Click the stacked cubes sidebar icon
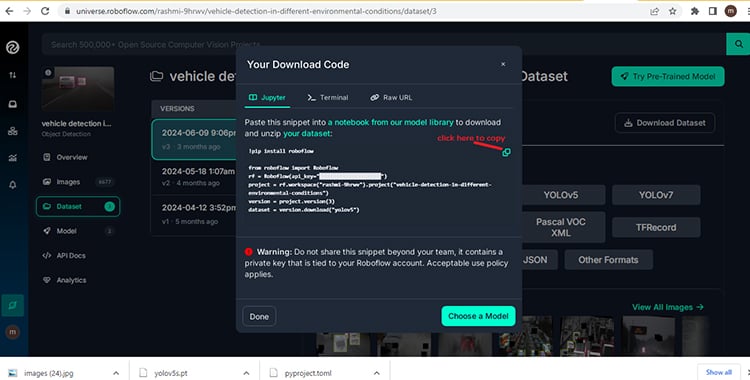This screenshot has width=750, height=380. coord(12,131)
